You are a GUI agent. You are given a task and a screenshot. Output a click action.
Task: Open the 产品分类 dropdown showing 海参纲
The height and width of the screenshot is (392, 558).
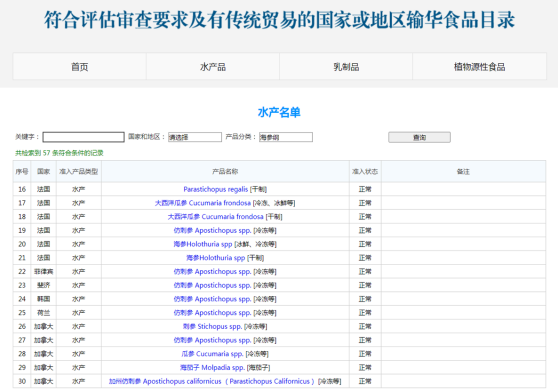[x=286, y=137]
